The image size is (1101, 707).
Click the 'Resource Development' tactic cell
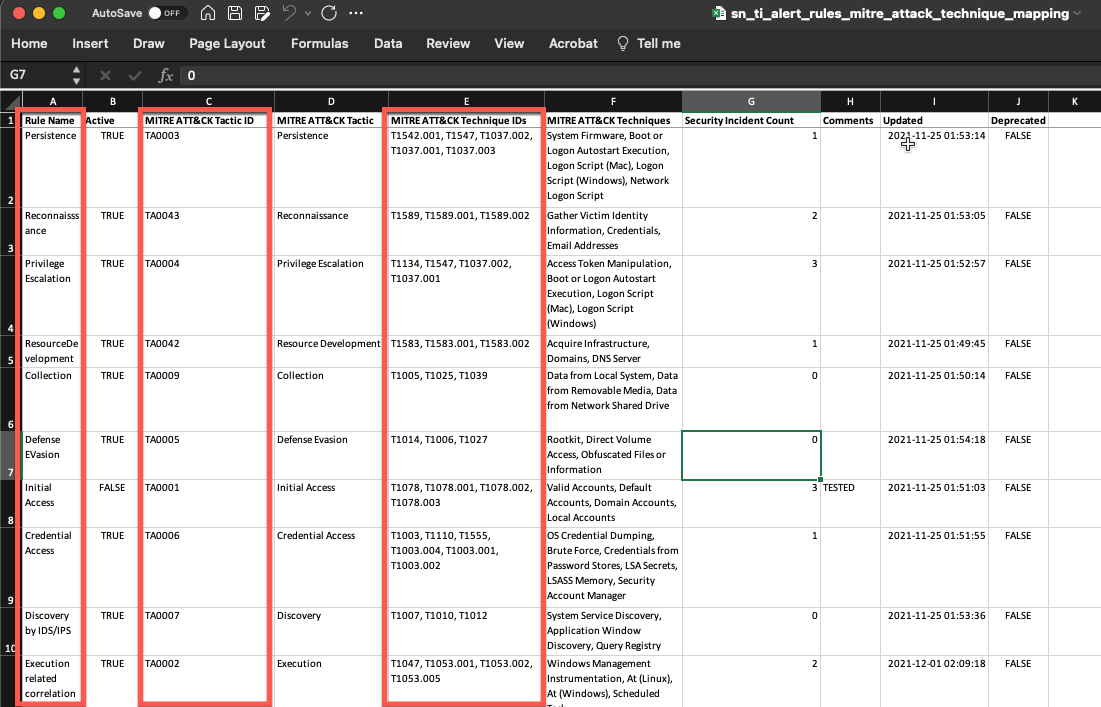click(x=331, y=351)
